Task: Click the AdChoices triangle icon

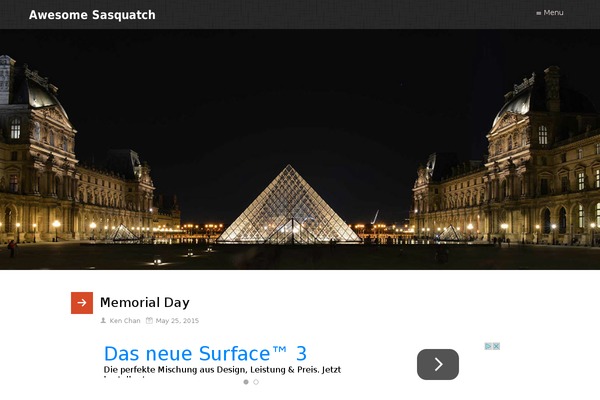Action: point(488,346)
